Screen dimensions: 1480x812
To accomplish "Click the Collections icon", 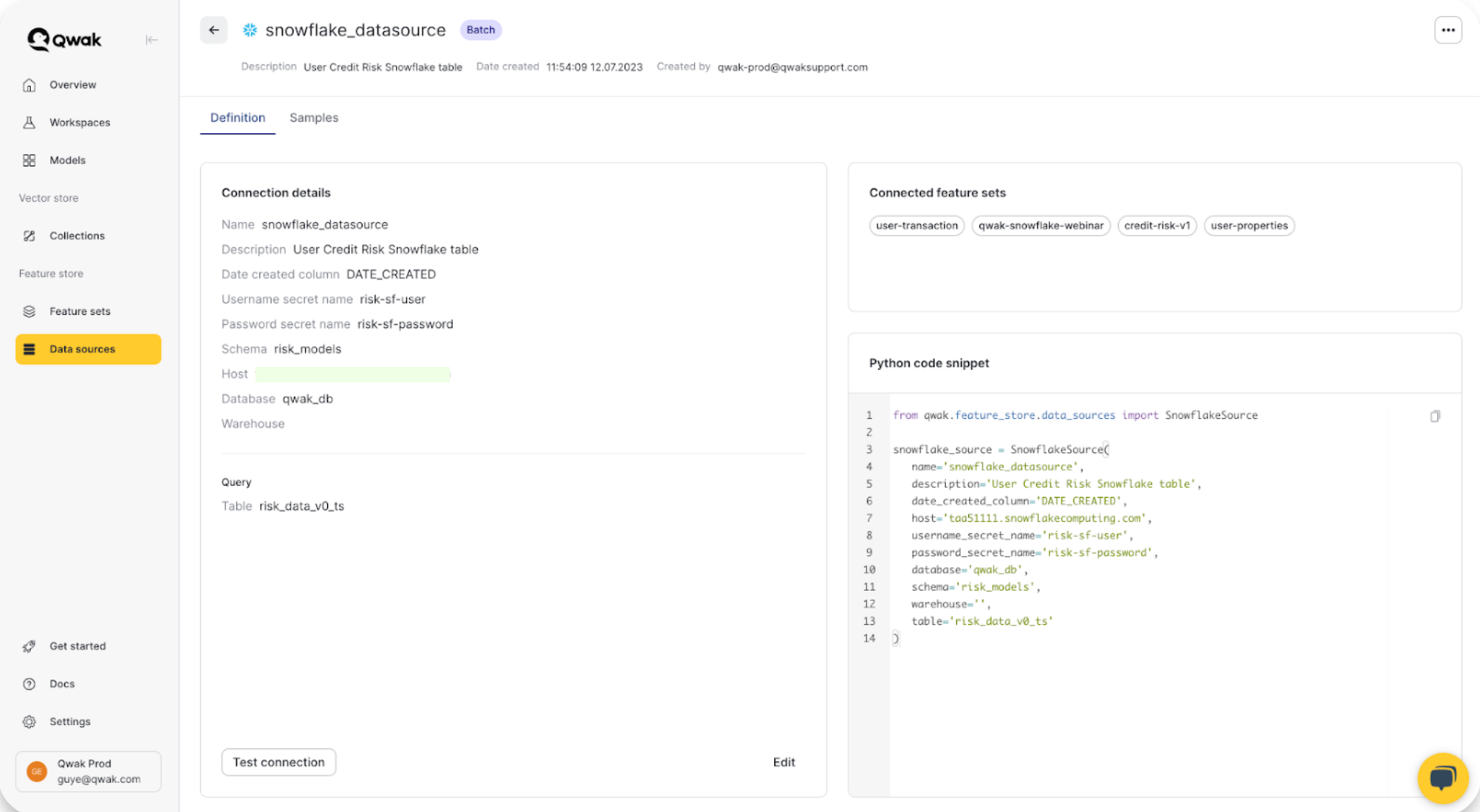I will (x=29, y=236).
